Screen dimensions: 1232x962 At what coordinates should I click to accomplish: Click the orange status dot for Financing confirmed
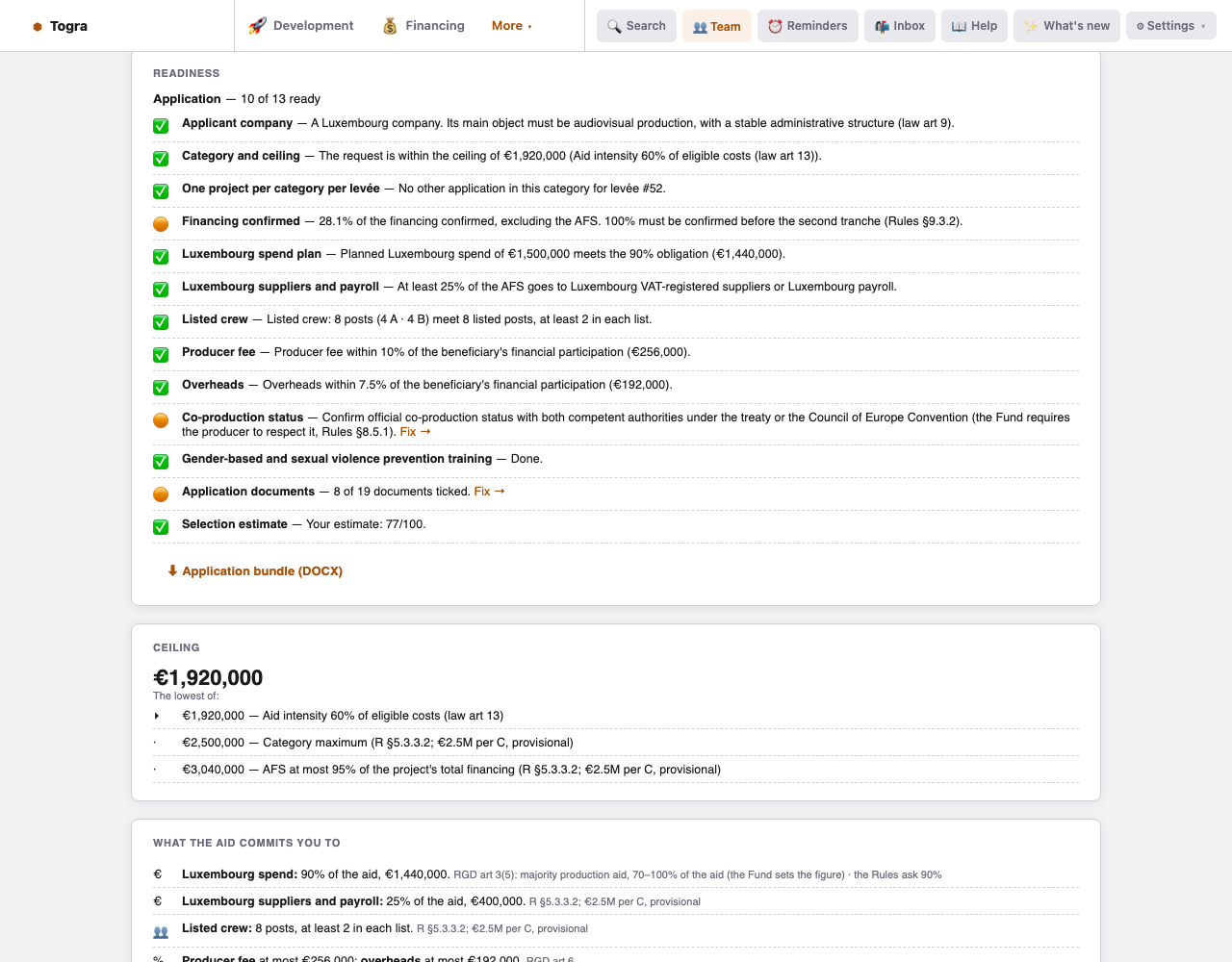[161, 223]
